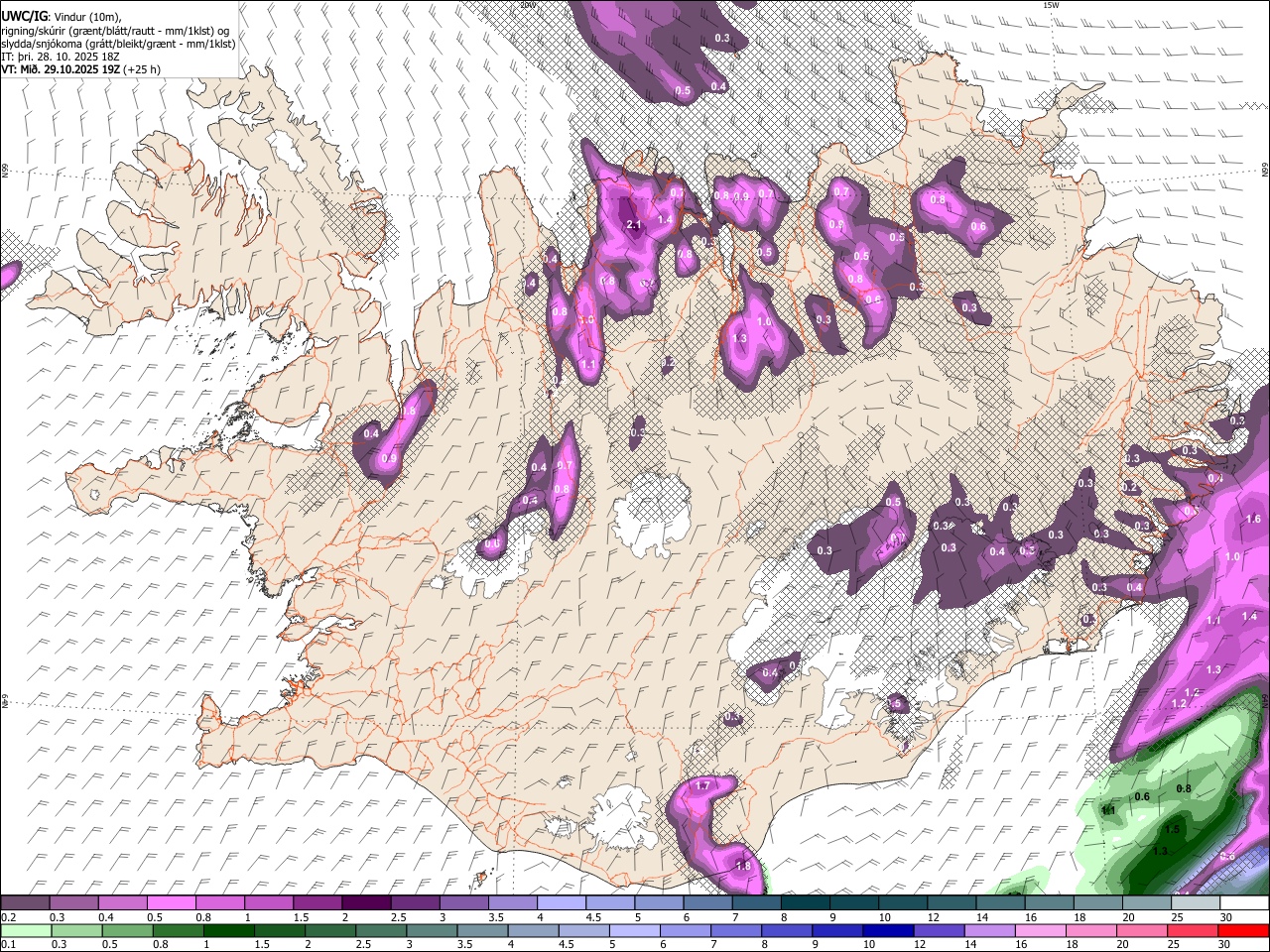Click the 'slydda/snjókoma' legend description line

pos(118,44)
